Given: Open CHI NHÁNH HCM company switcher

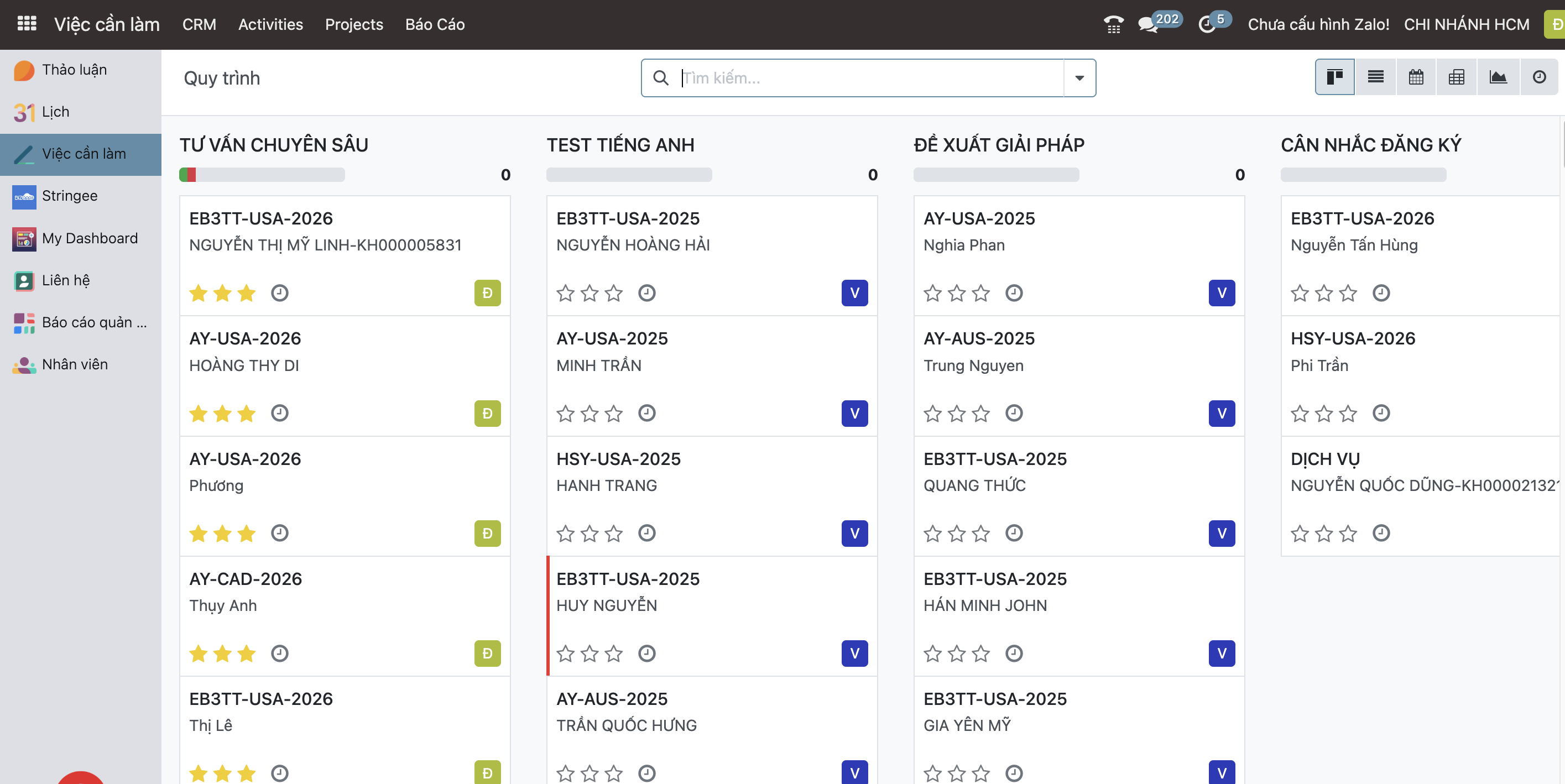Looking at the screenshot, I should [x=1467, y=24].
